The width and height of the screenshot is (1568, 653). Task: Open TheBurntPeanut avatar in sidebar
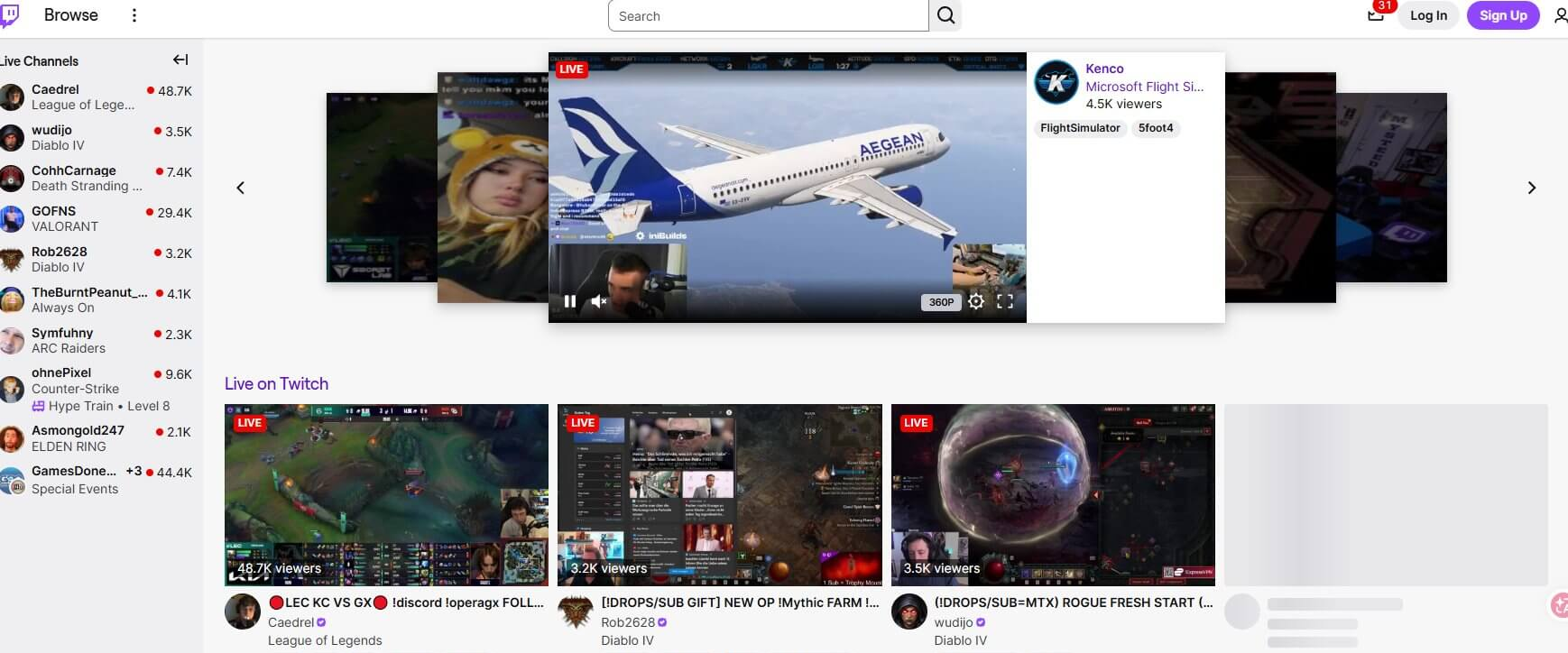(x=12, y=299)
